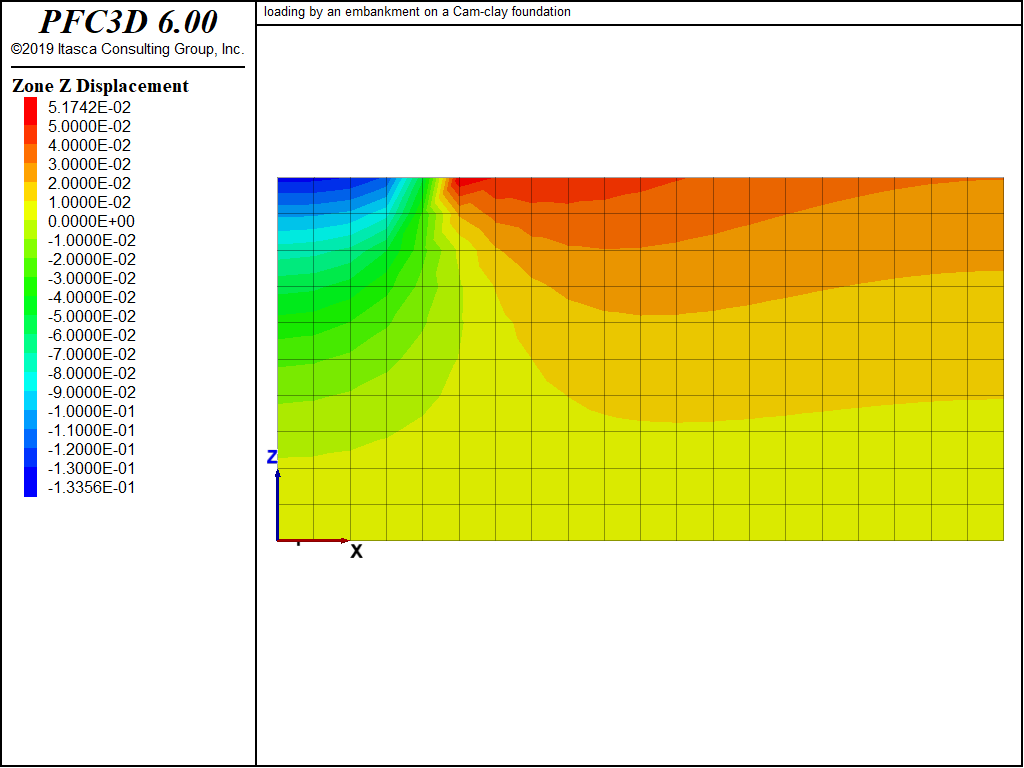The width and height of the screenshot is (1024, 768).
Task: Click the legend value 3.0000E-02
Action: [89, 164]
